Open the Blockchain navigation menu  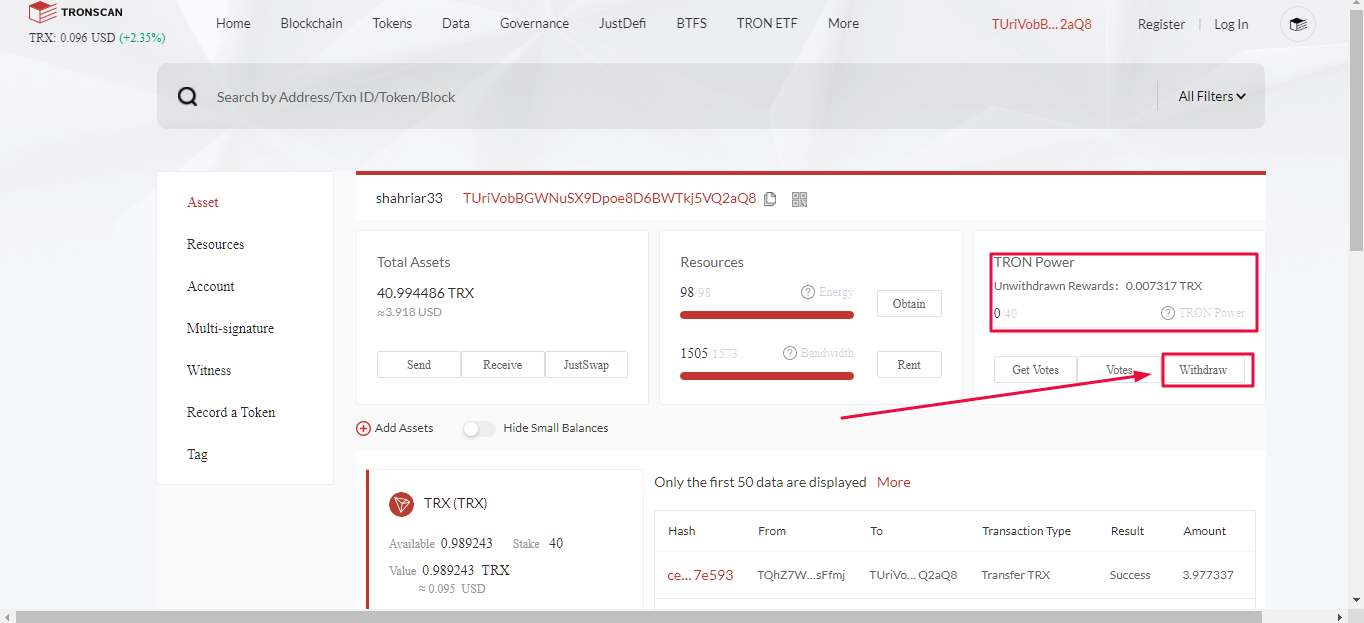coord(311,23)
